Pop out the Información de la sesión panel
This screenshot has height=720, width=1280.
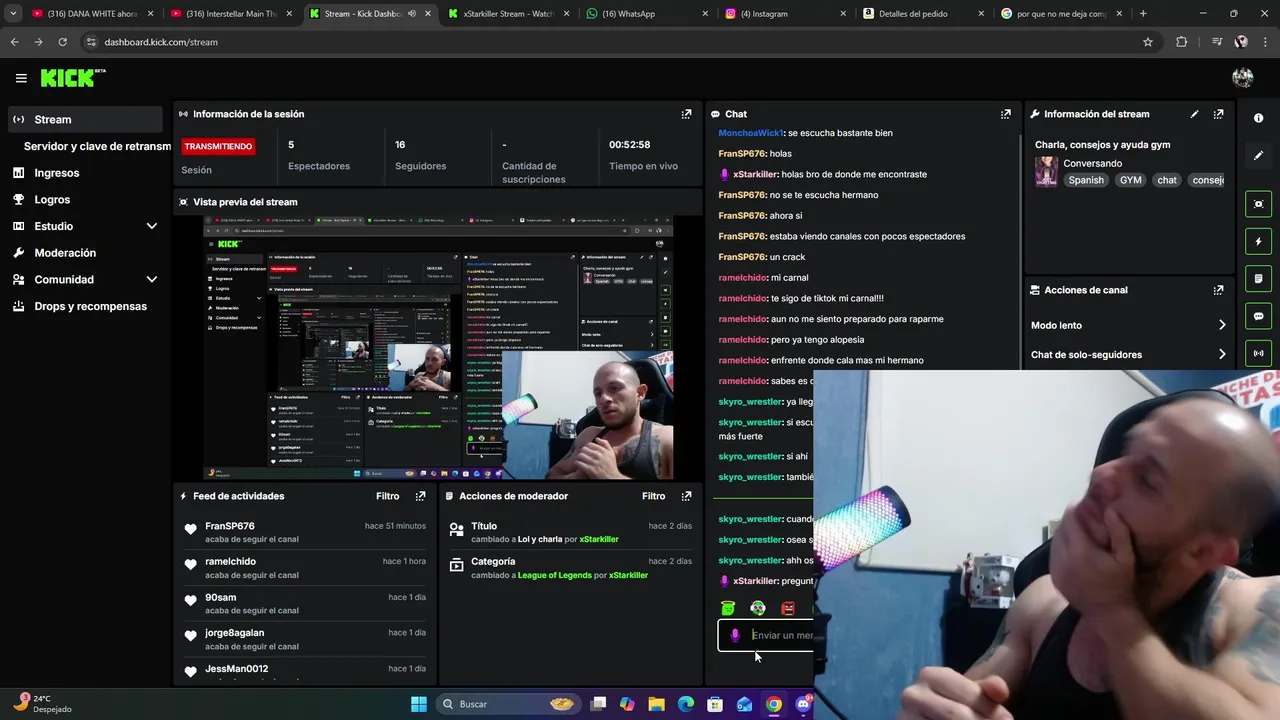686,114
